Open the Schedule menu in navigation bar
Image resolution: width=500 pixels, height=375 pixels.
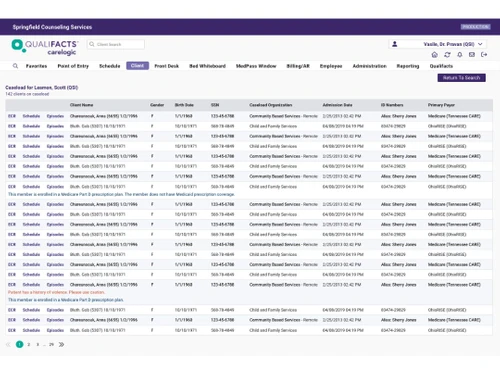click(x=109, y=66)
